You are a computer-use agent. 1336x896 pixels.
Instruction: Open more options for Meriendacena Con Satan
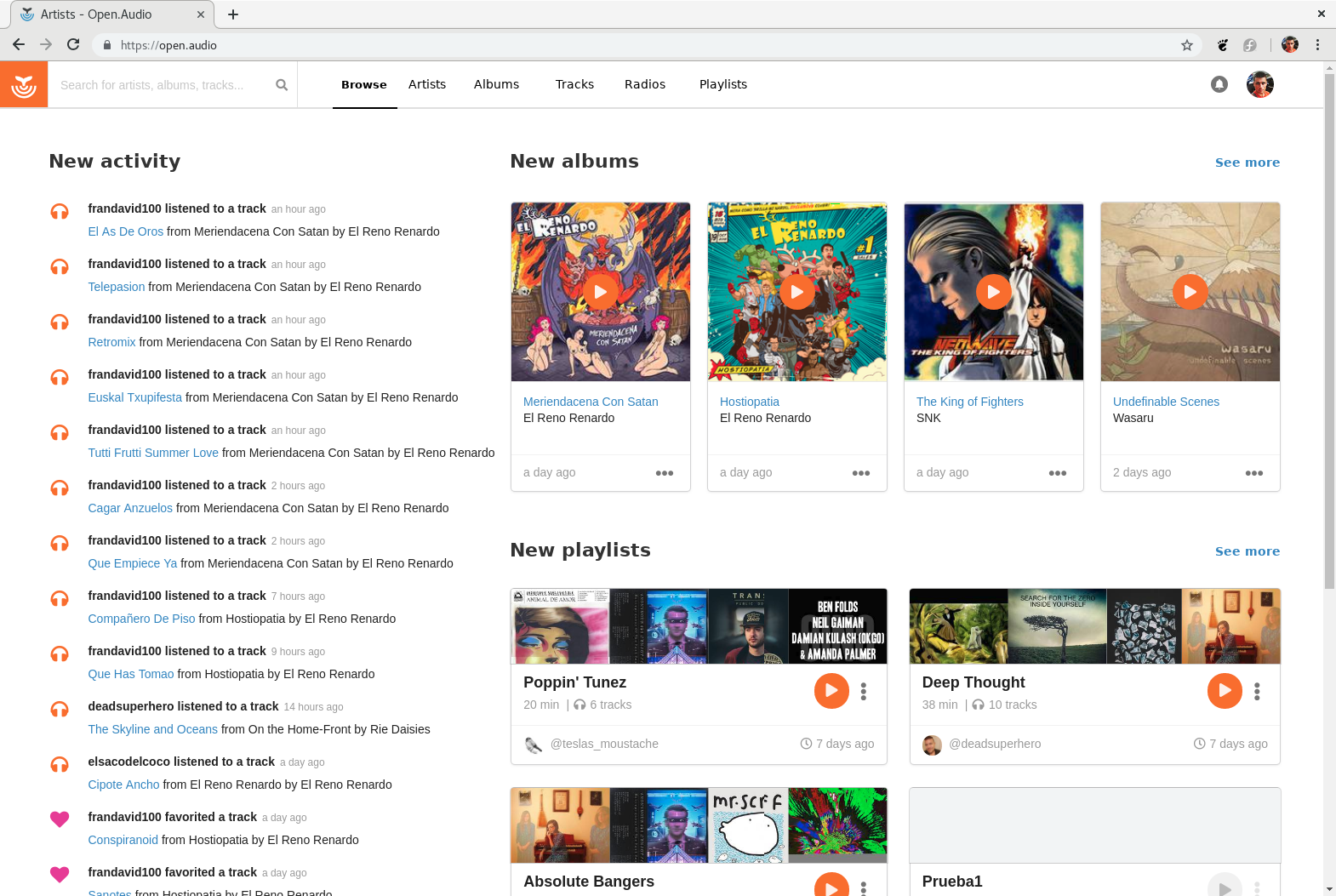point(665,473)
